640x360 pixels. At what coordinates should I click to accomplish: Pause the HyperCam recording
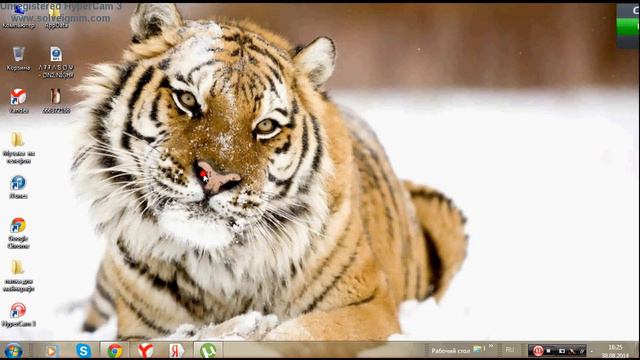(538, 351)
